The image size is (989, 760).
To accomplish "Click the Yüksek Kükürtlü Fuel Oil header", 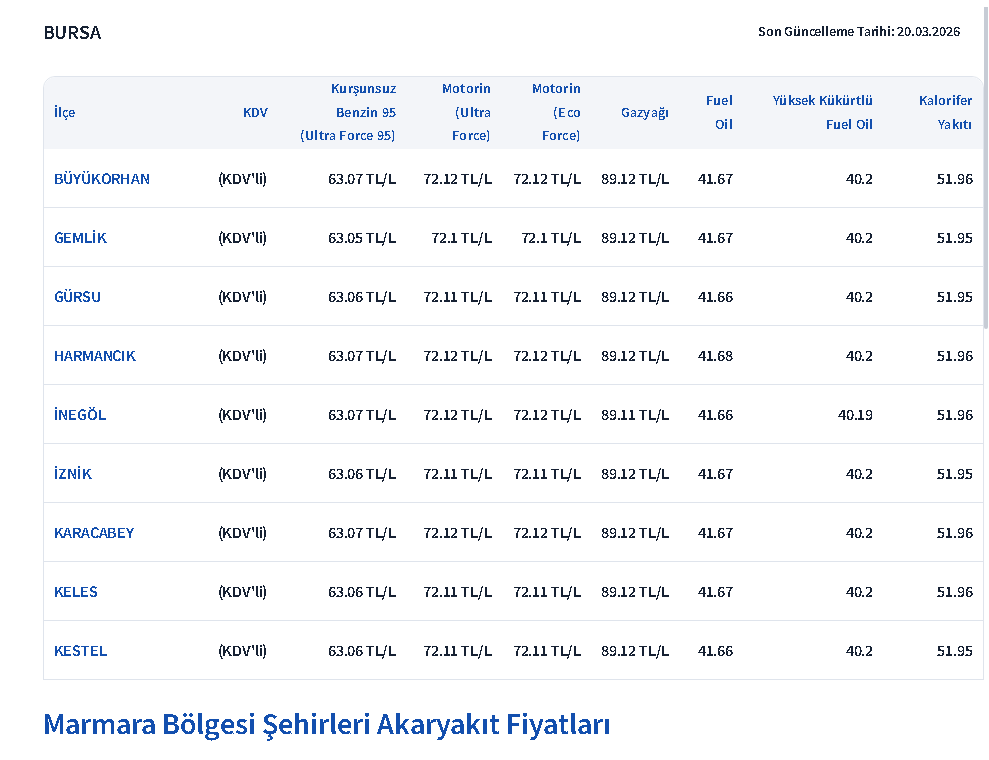I will tap(822, 112).
